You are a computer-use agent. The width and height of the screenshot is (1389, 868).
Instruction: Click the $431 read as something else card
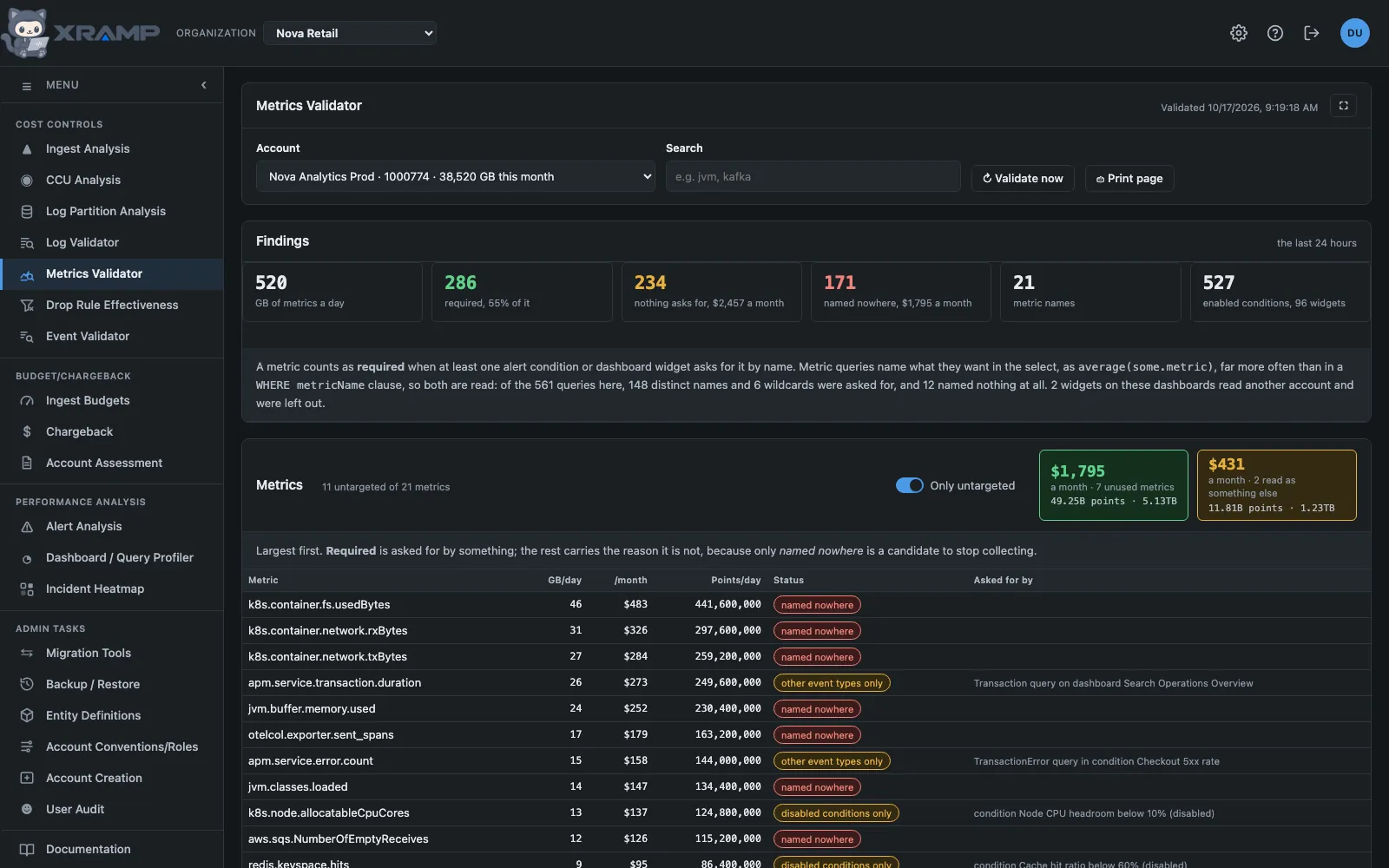tap(1277, 485)
